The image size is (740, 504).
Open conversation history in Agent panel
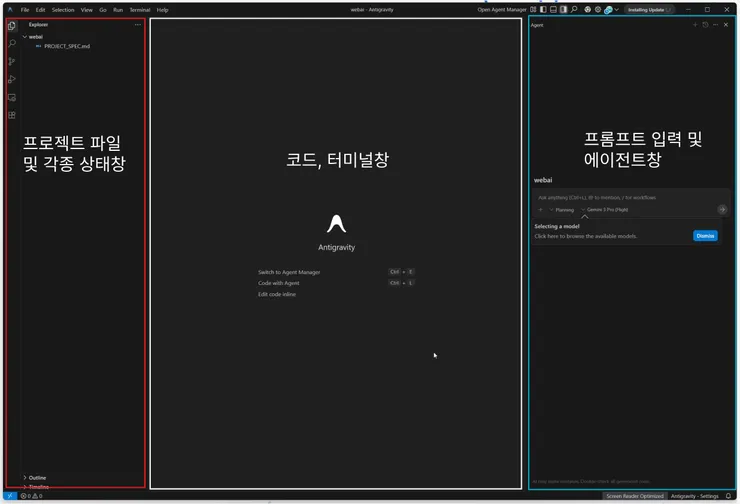706,25
